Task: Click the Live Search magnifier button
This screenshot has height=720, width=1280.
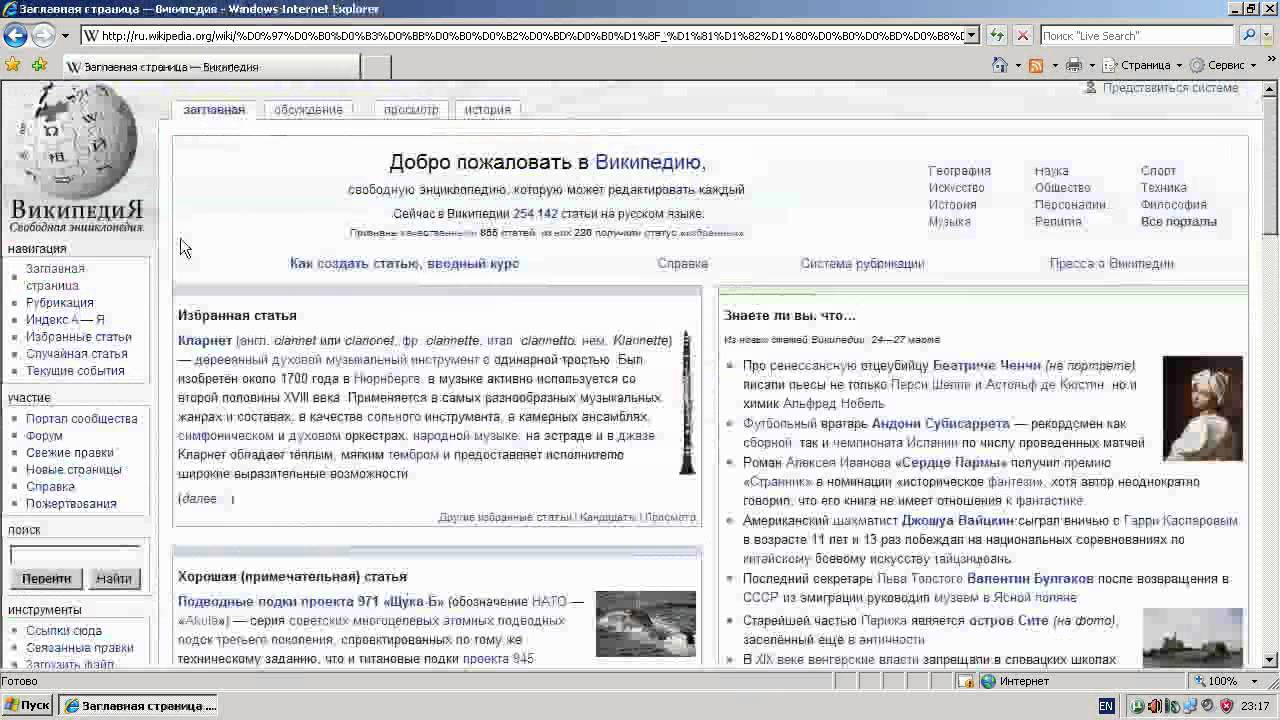Action: 1249,35
